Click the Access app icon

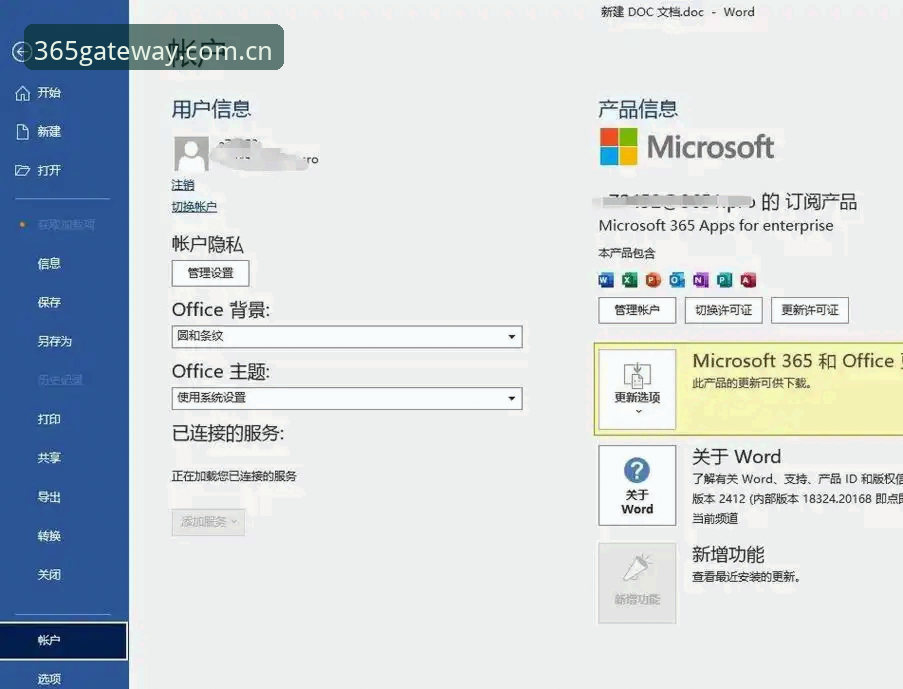(x=748, y=280)
